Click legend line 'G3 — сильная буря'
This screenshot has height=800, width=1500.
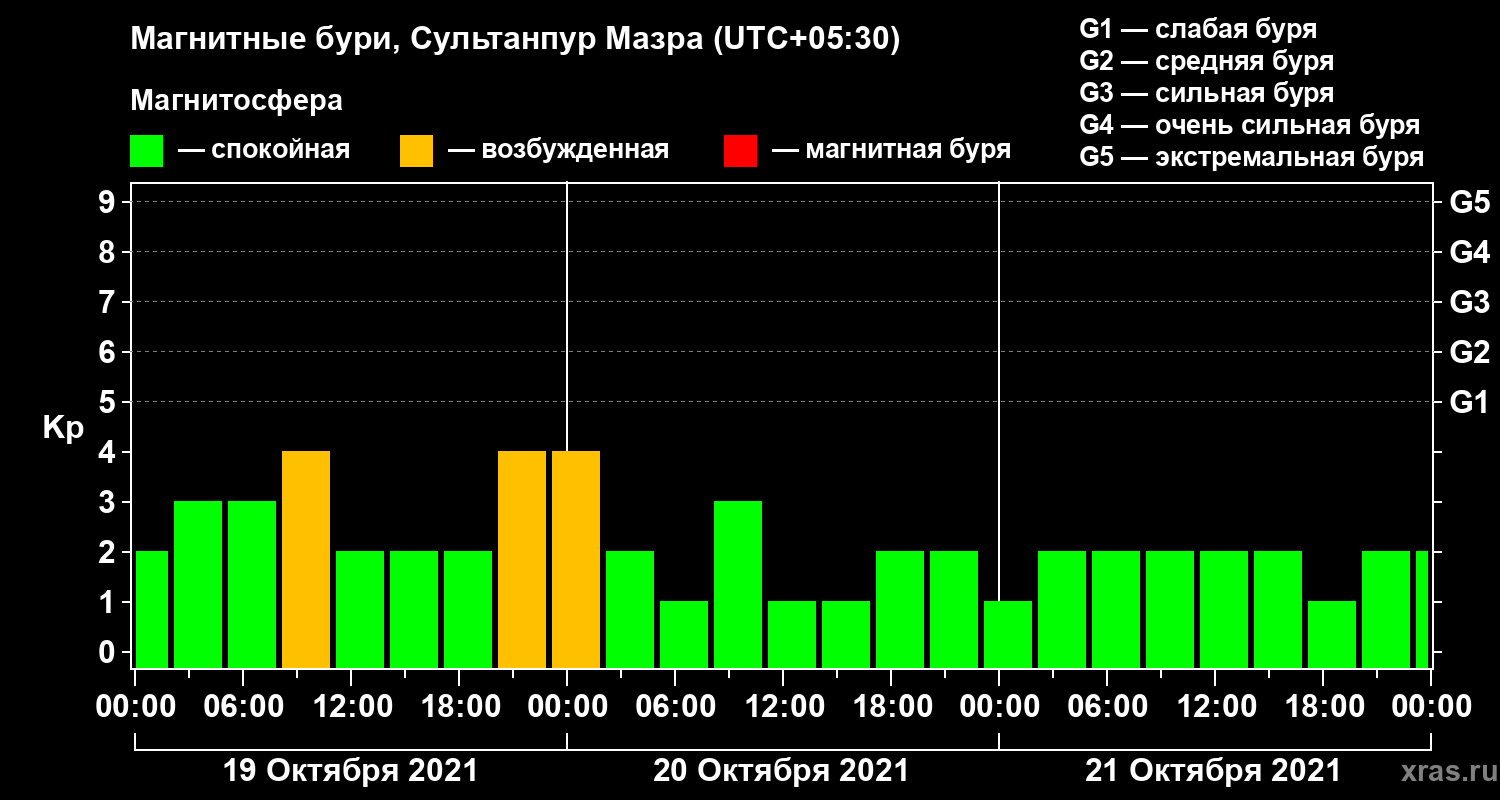tap(1206, 93)
